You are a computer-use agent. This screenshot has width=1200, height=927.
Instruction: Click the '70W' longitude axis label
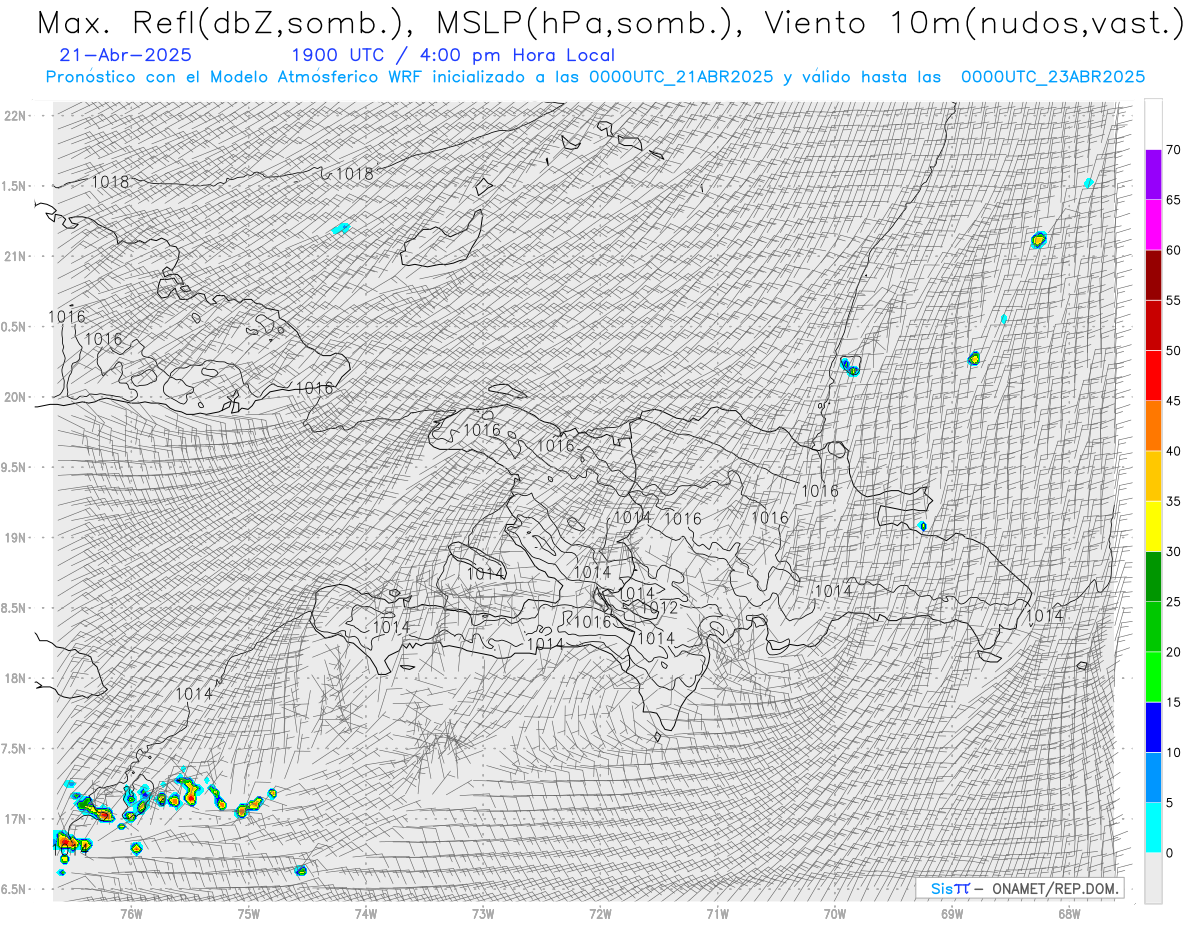coord(834,912)
